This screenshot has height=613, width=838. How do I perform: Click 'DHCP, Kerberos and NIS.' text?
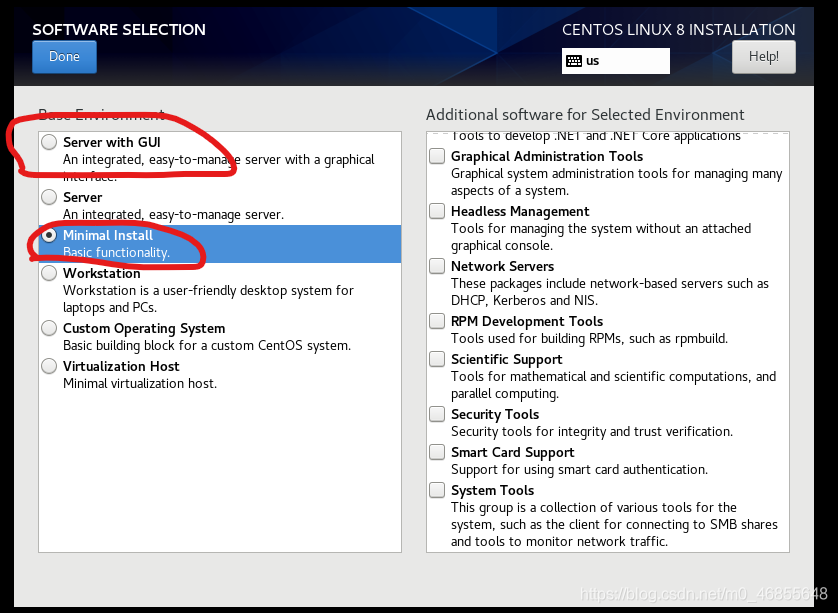coord(524,300)
